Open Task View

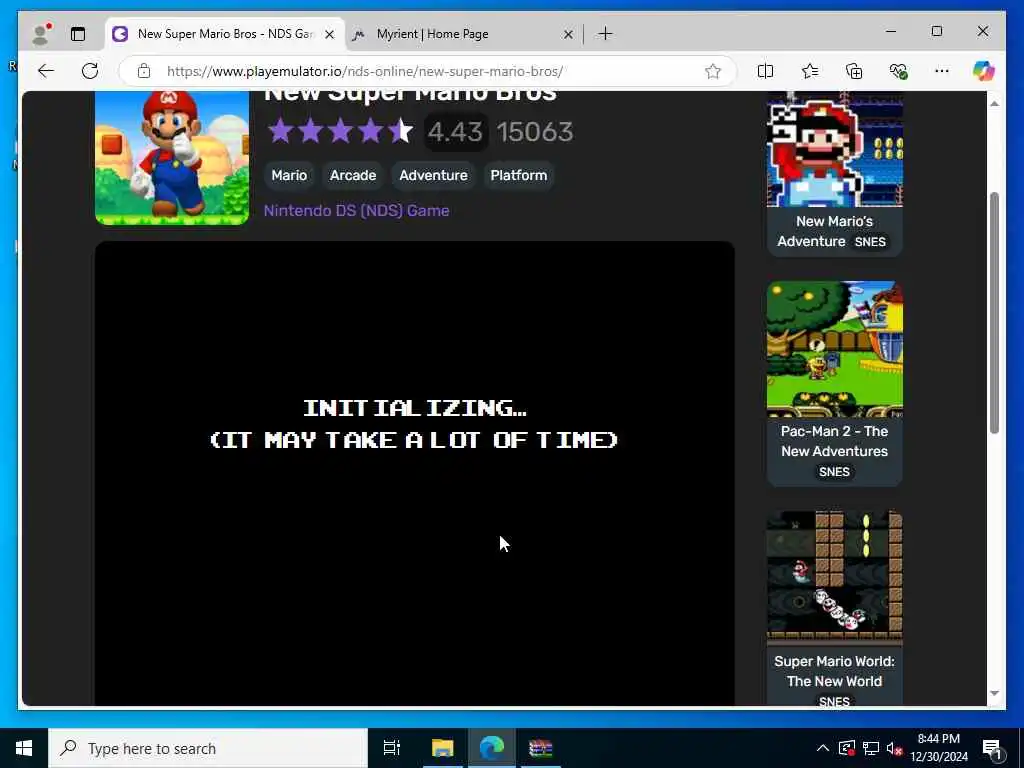pos(392,748)
